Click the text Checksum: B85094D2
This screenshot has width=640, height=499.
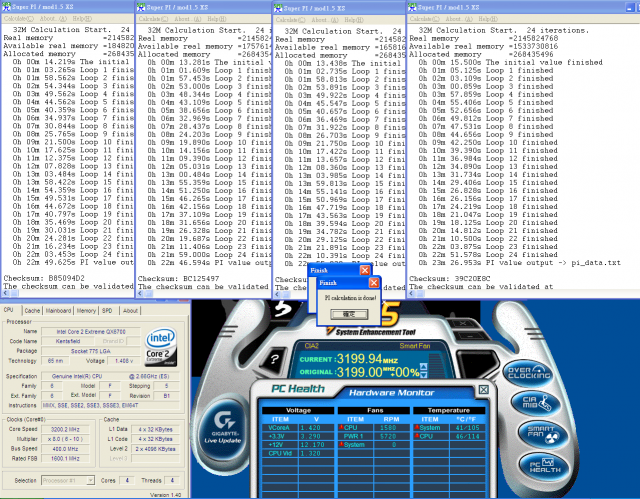[44, 278]
